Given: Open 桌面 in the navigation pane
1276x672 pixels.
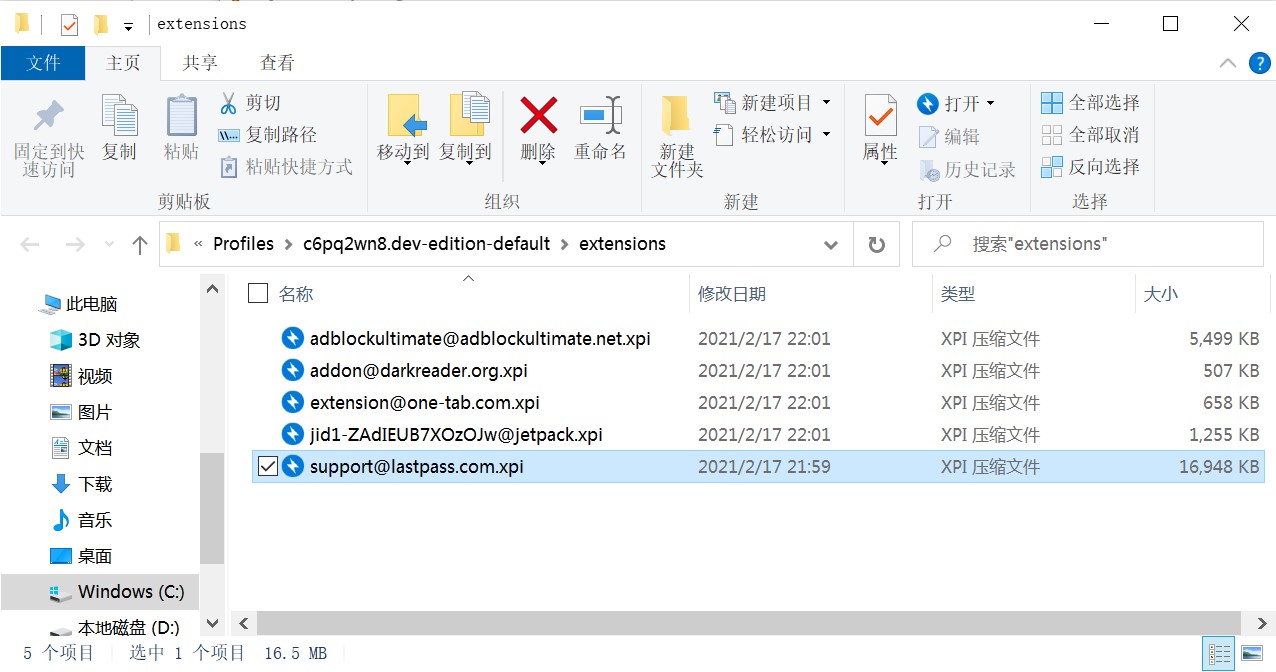Looking at the screenshot, I should click(x=80, y=556).
